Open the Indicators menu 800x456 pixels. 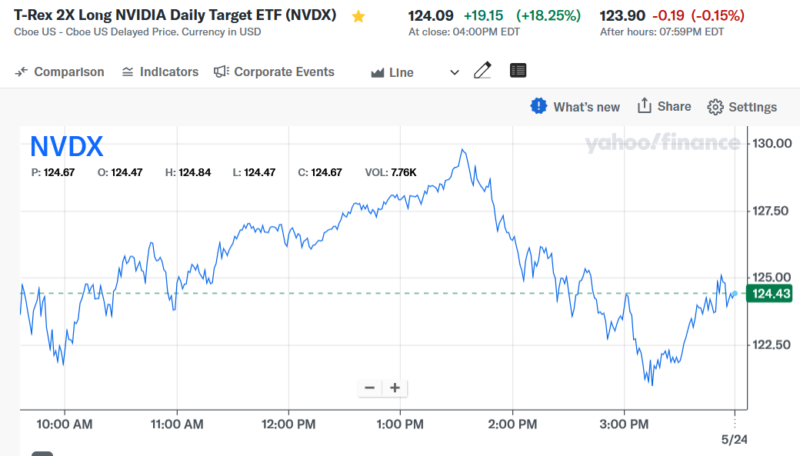pyautogui.click(x=160, y=72)
